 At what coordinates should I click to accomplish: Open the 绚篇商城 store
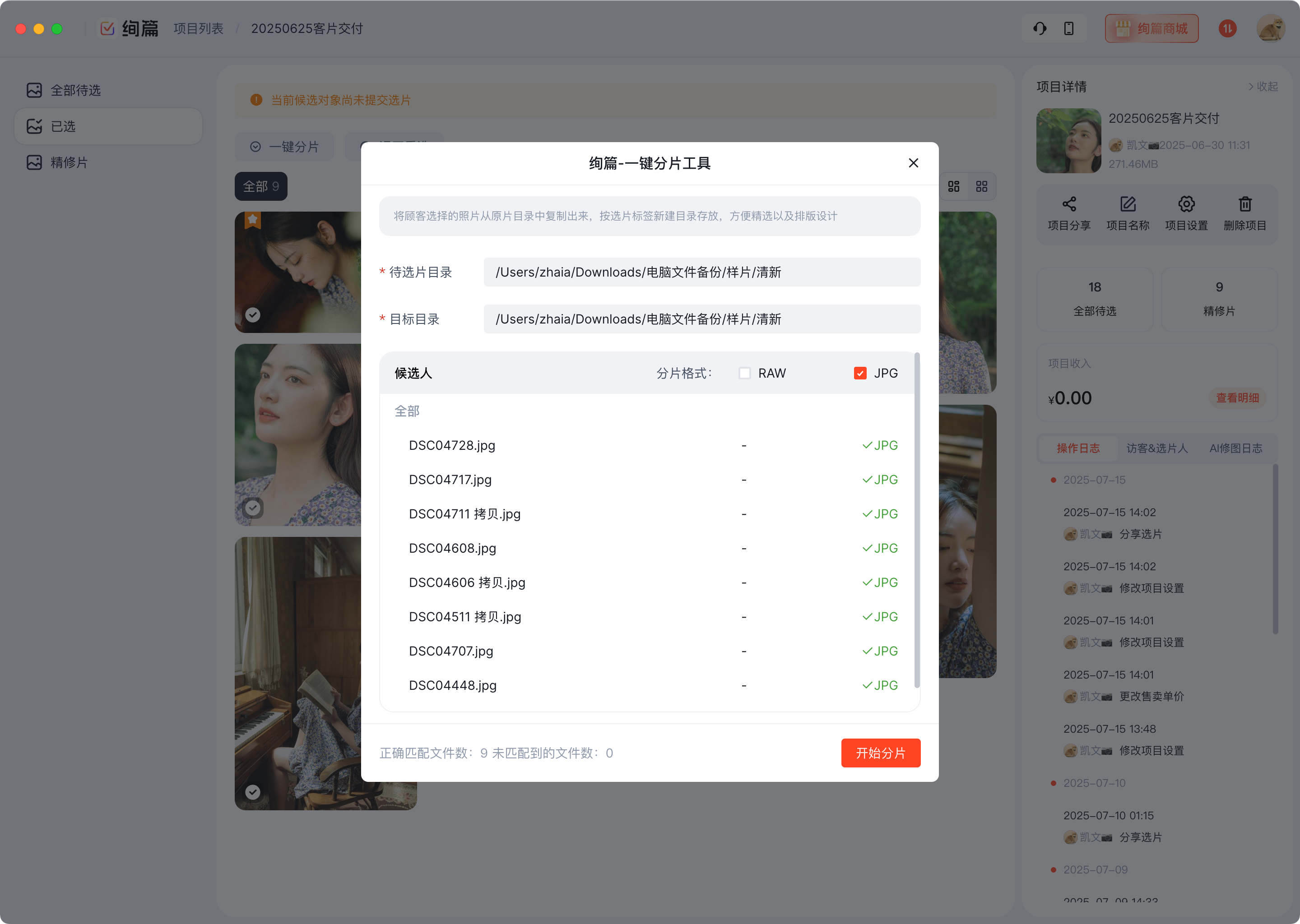(1151, 28)
